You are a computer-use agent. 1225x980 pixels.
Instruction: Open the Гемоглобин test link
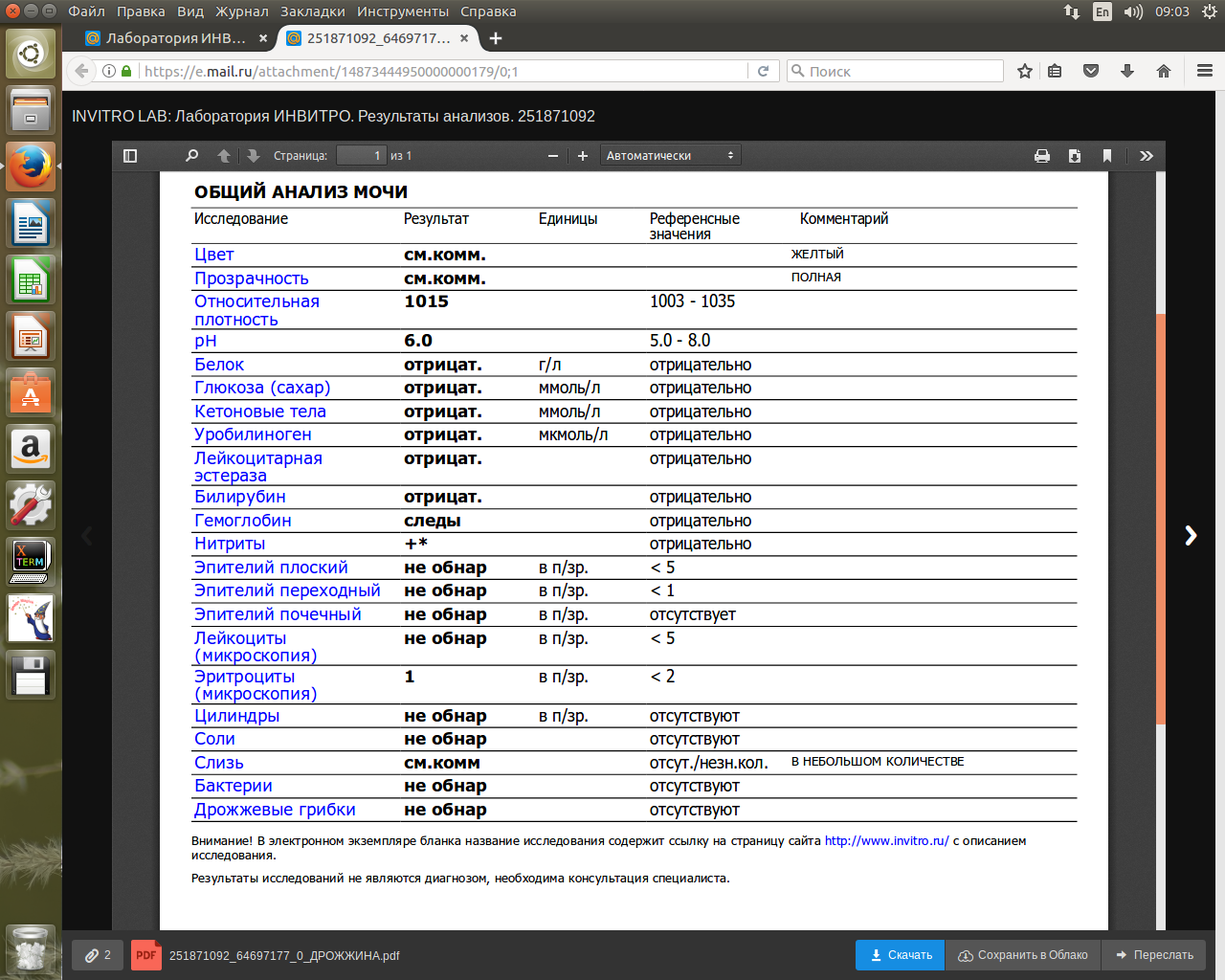(x=243, y=521)
